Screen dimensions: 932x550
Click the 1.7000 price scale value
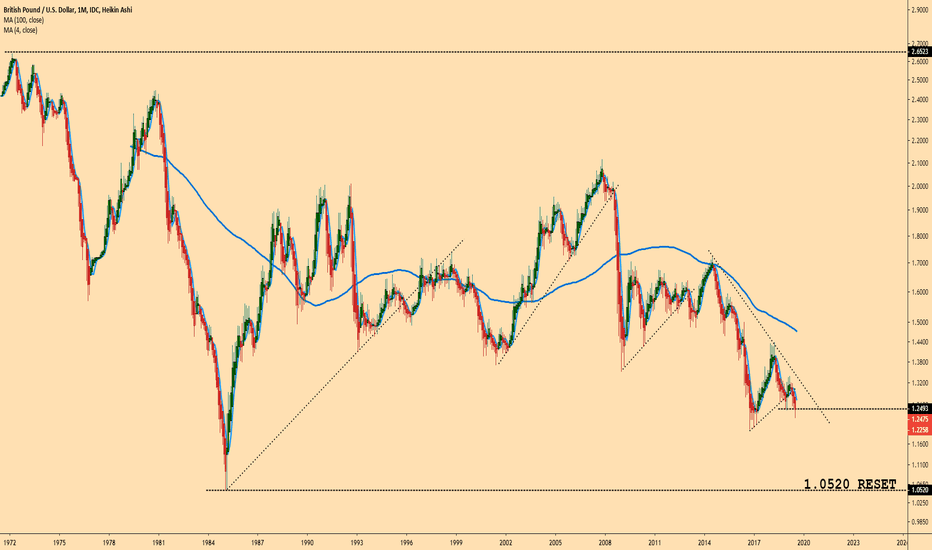[x=920, y=263]
